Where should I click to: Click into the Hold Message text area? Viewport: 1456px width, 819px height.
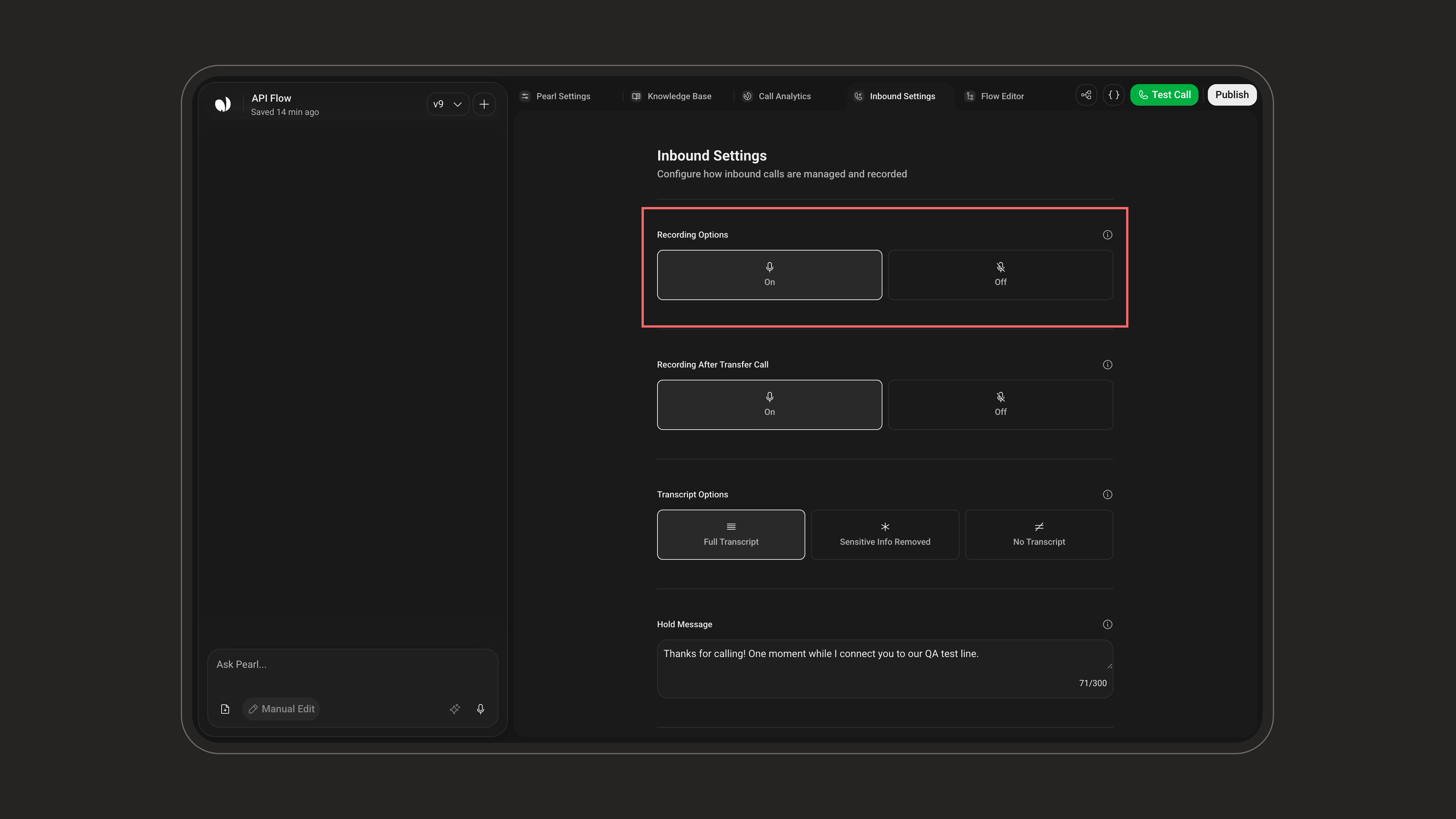pyautogui.click(x=885, y=669)
